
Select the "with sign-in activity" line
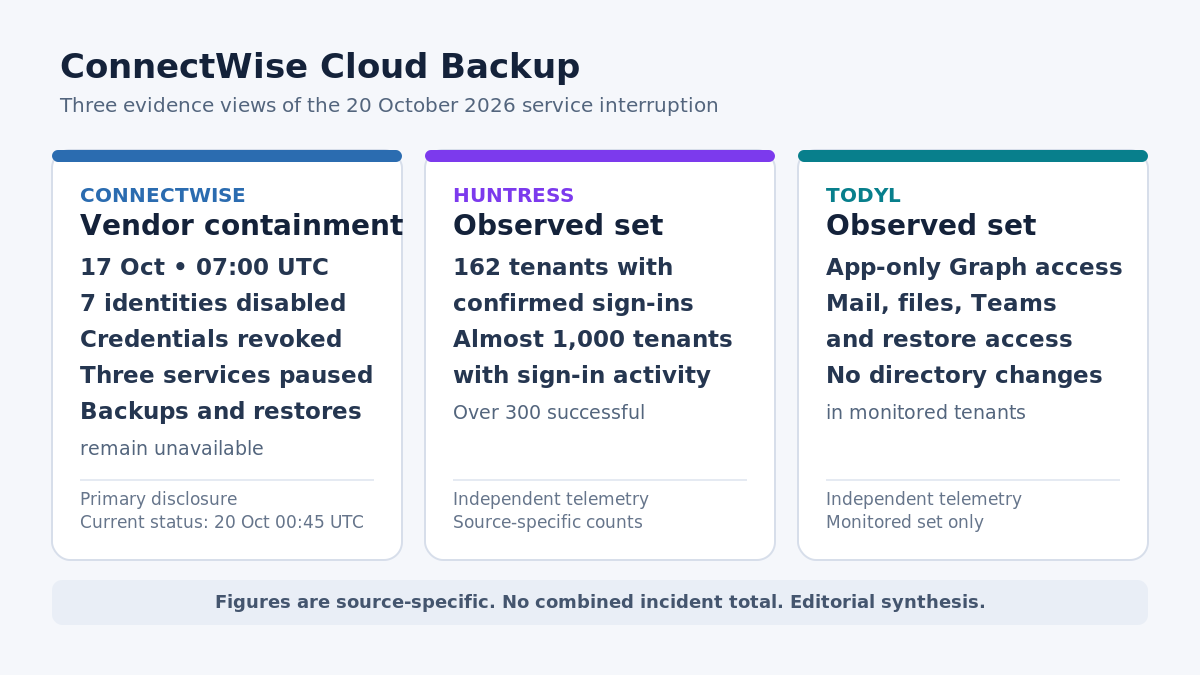point(582,376)
